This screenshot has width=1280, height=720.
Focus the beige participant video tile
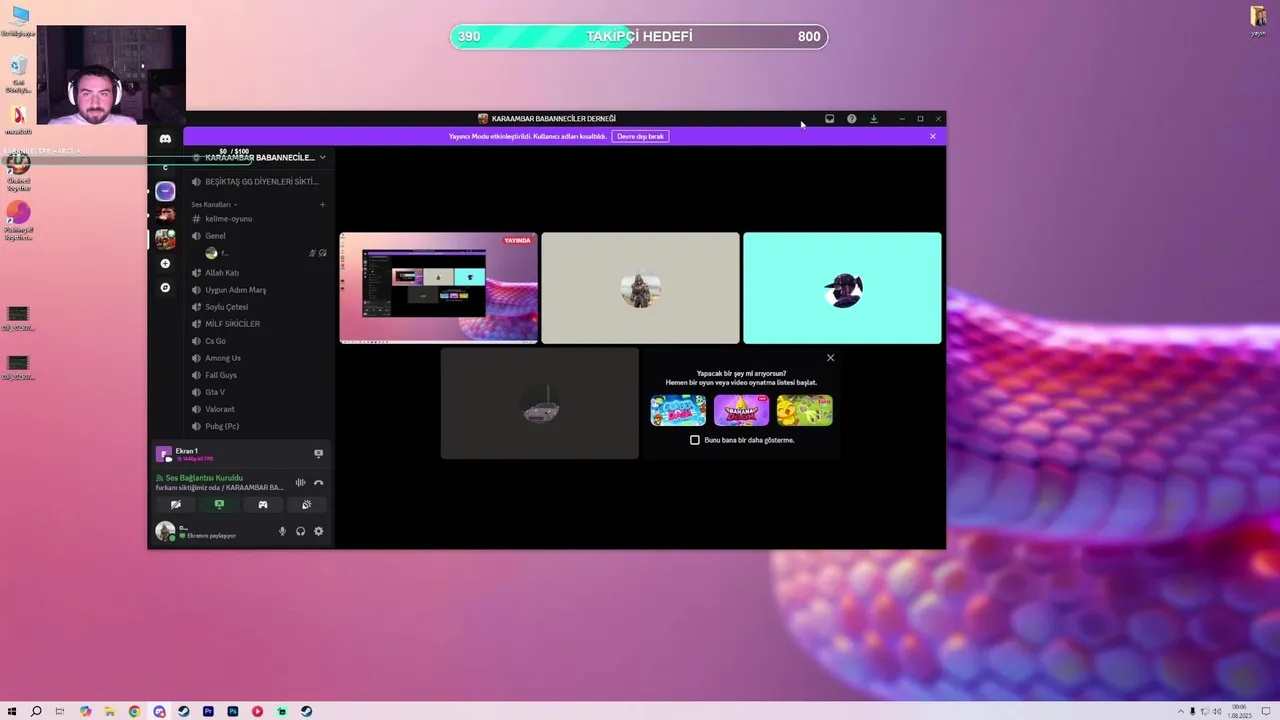click(640, 288)
